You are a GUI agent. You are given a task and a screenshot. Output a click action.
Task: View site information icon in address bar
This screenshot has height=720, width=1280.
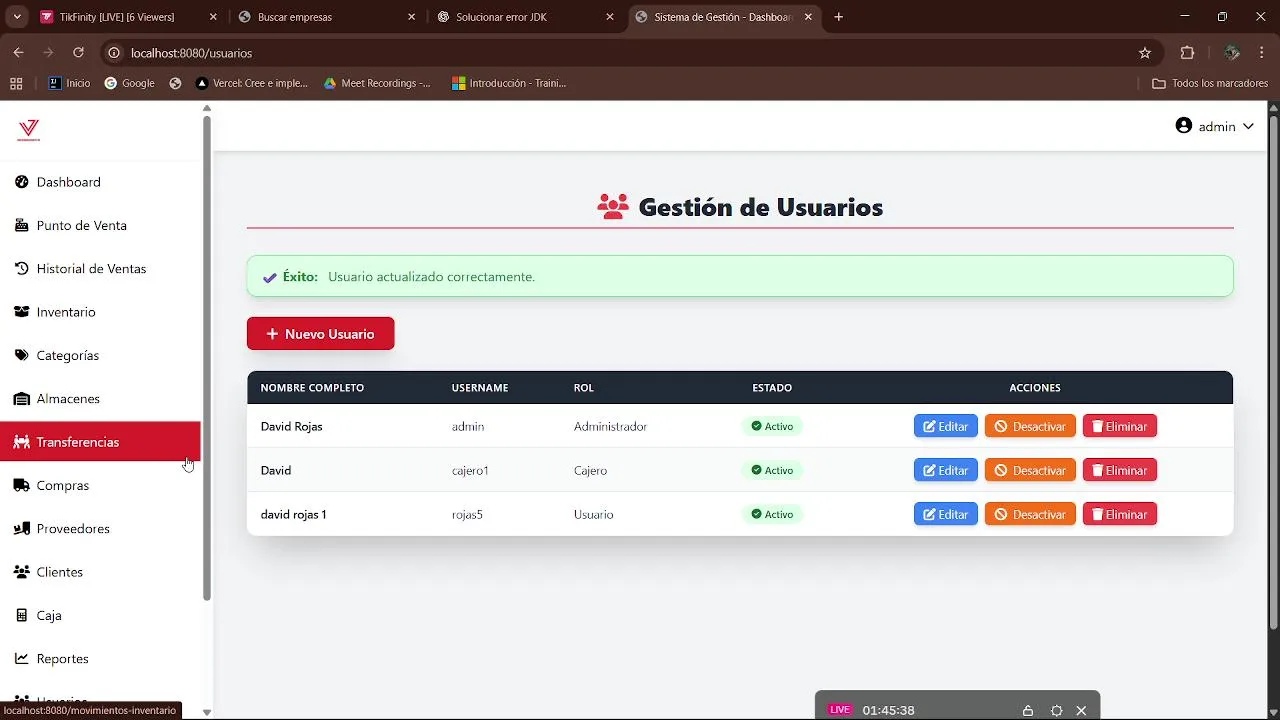pyautogui.click(x=114, y=53)
